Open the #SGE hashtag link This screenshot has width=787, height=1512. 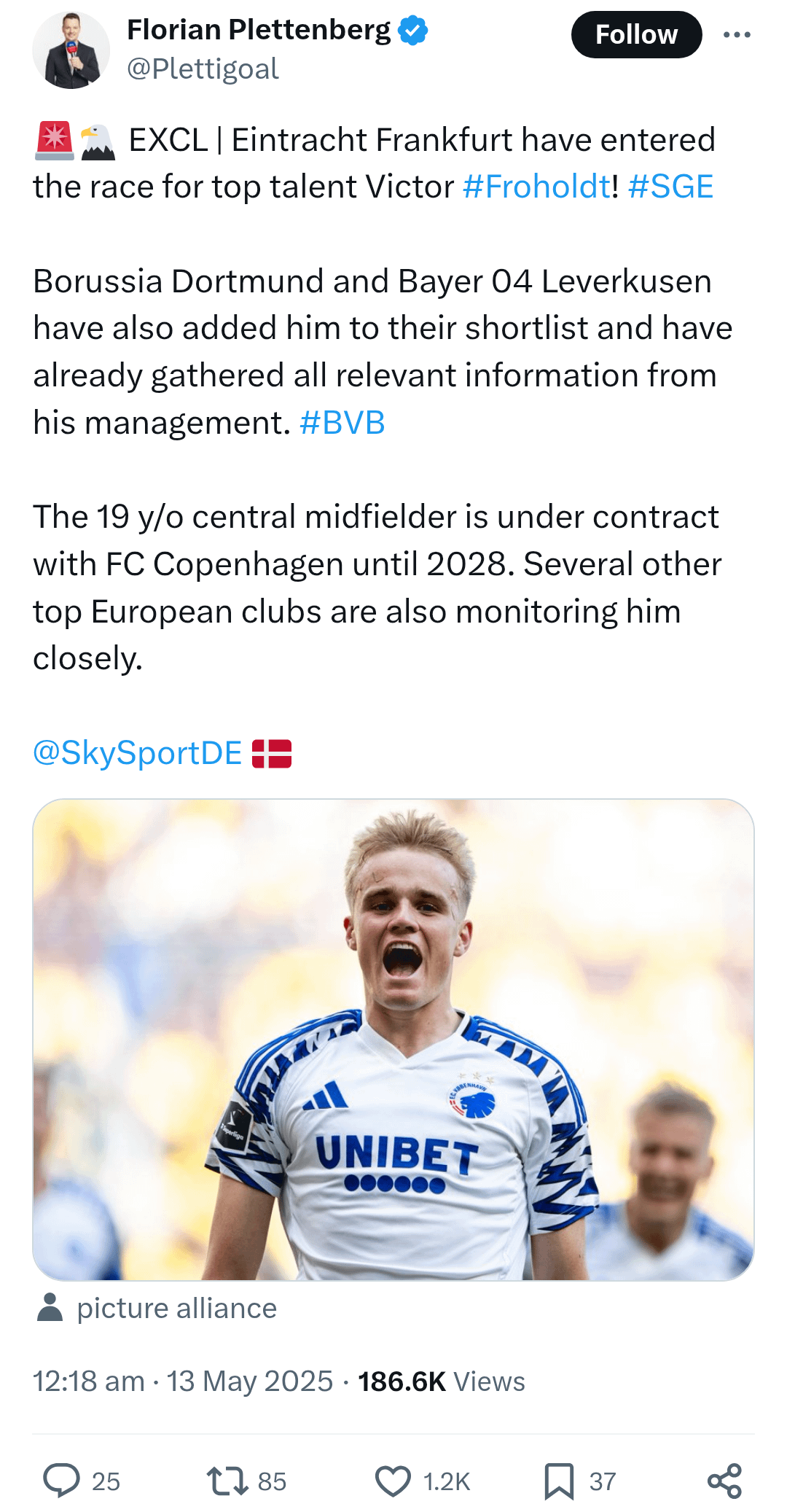[670, 187]
